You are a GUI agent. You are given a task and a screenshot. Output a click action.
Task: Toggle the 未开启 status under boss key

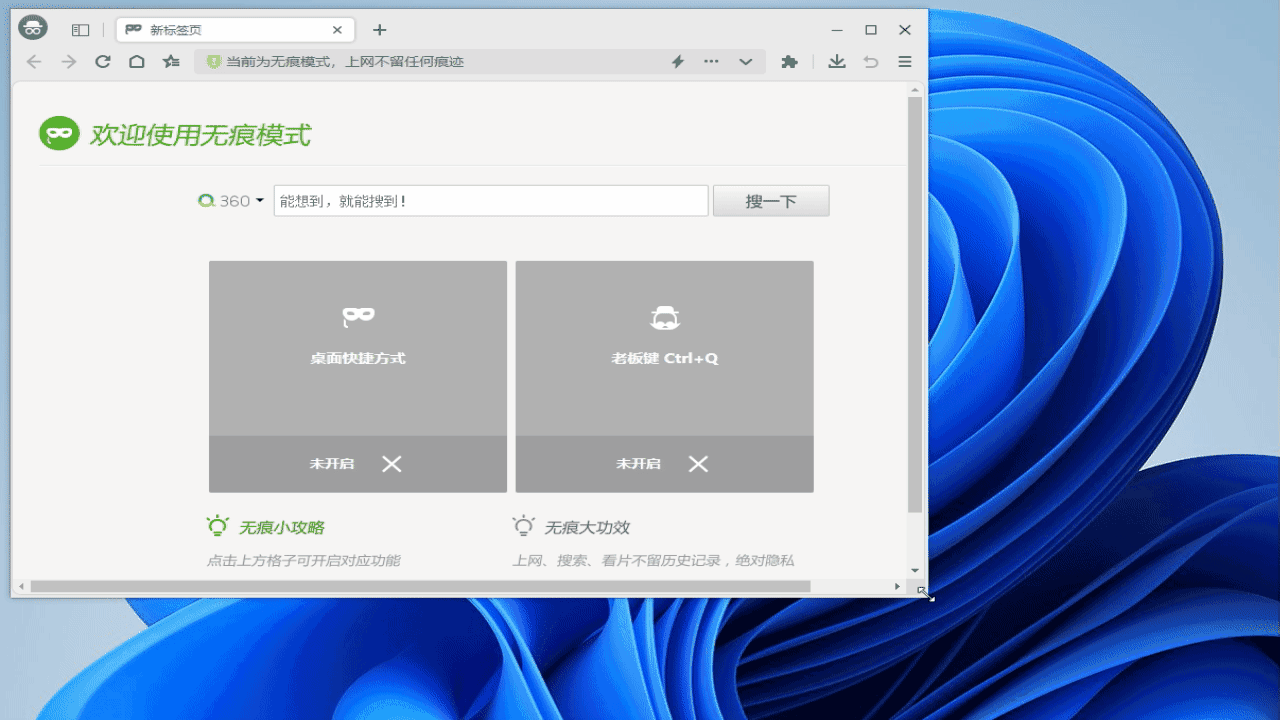[663, 464]
